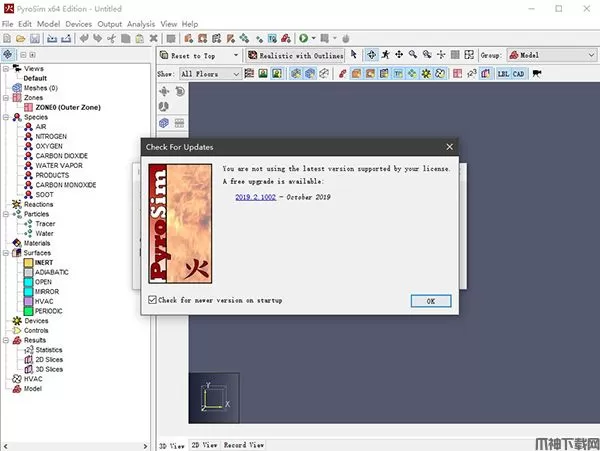Viewport: 600px width, 451px height.
Task: Click the small collapse-all minus icon above tree
Action: click(23, 55)
